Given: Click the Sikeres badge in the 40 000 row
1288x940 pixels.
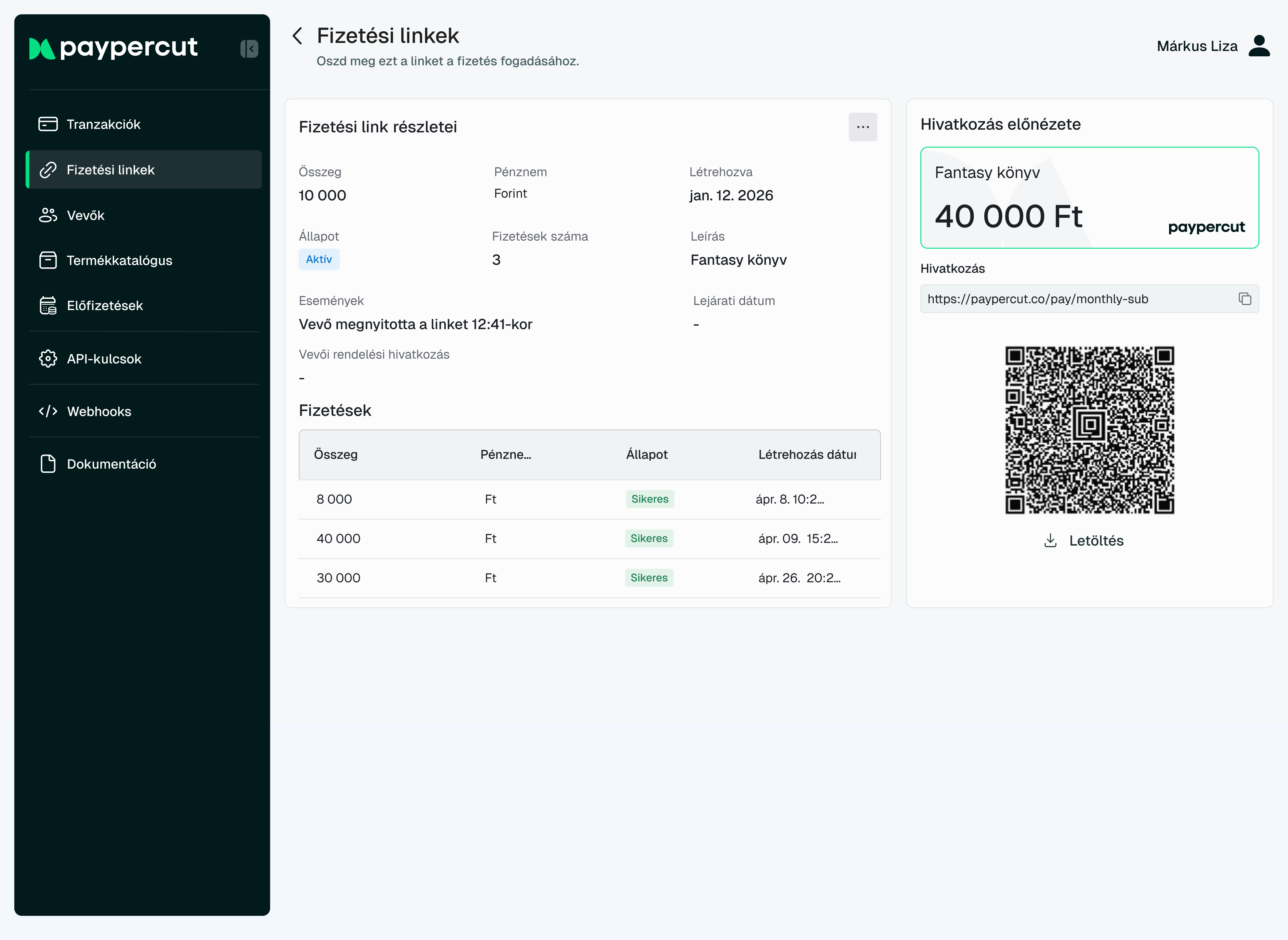Looking at the screenshot, I should tap(649, 538).
